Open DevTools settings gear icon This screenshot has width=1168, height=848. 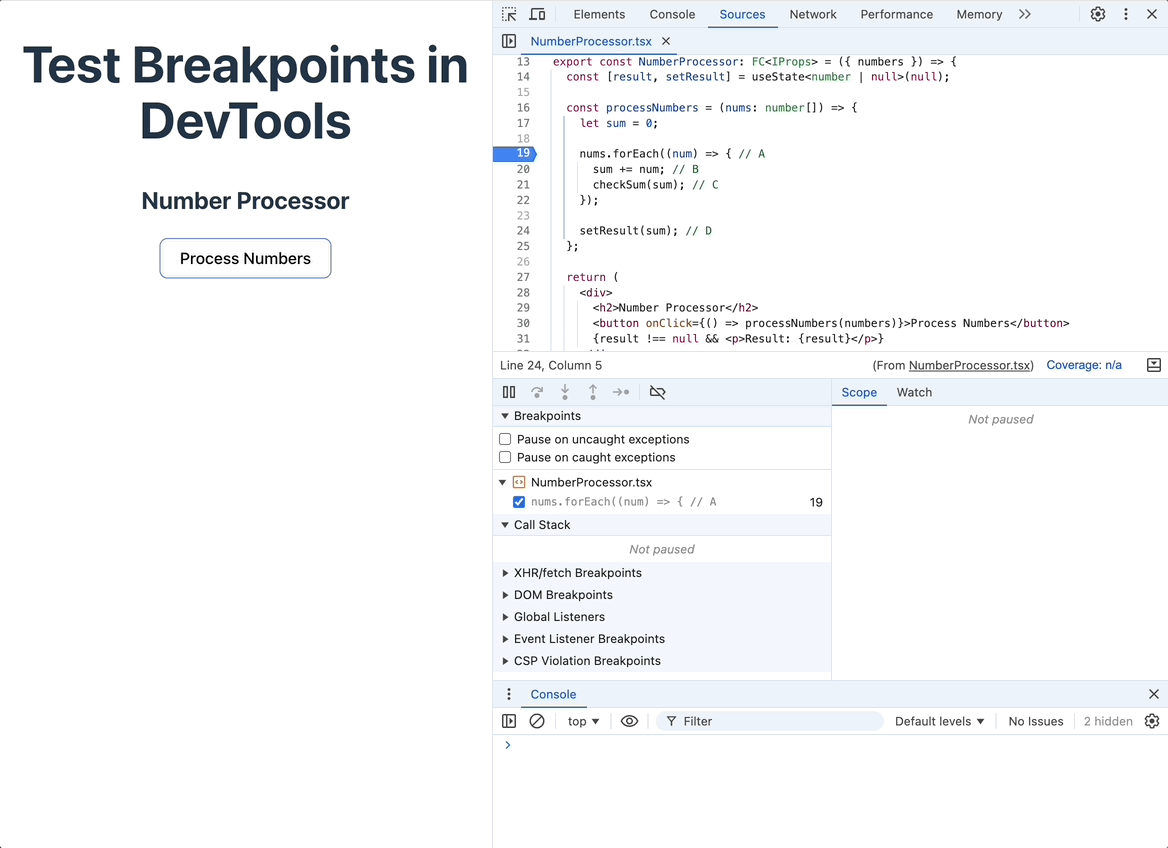point(1098,14)
